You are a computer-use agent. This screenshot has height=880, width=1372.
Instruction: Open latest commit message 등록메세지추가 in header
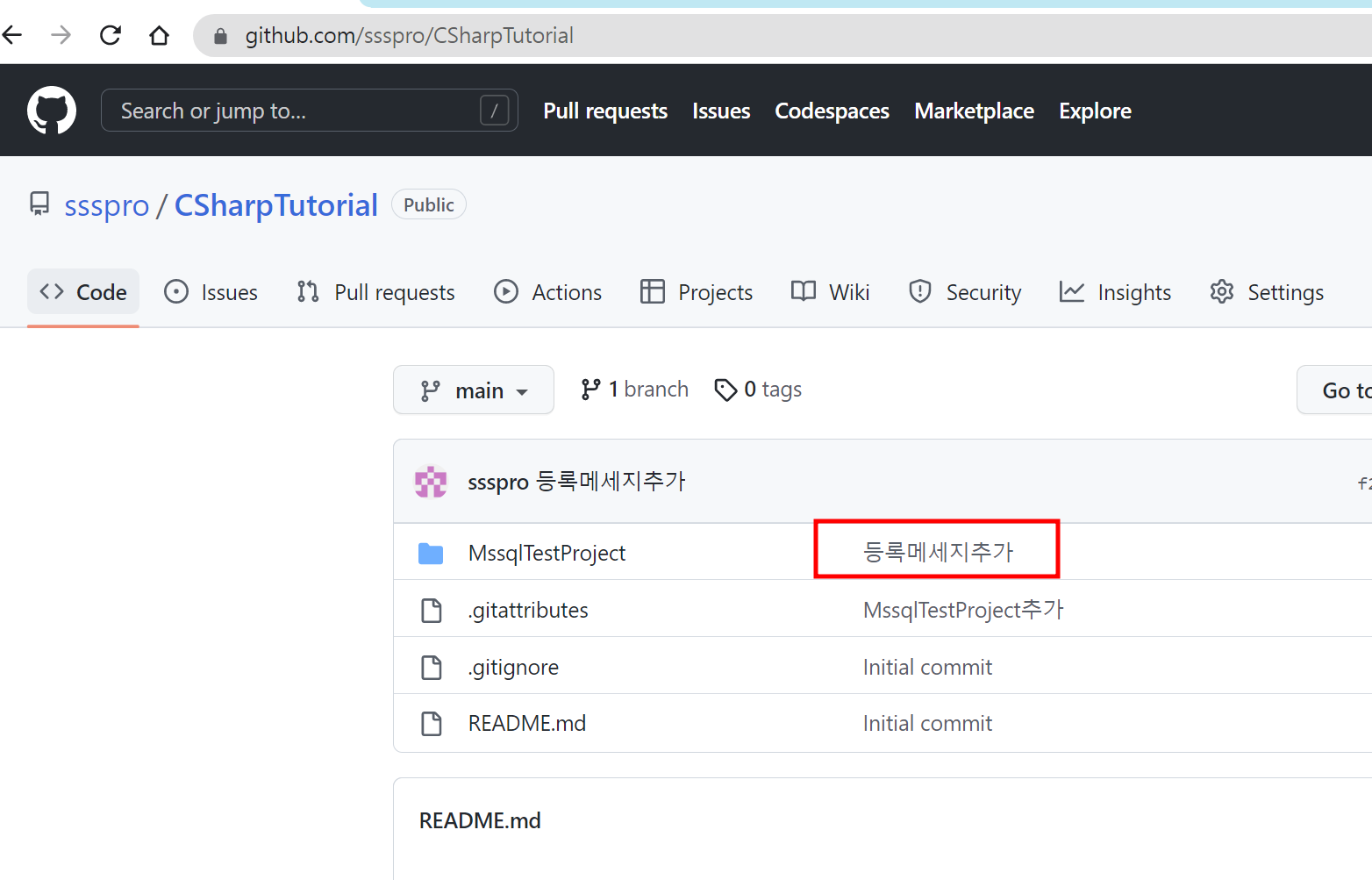611,481
